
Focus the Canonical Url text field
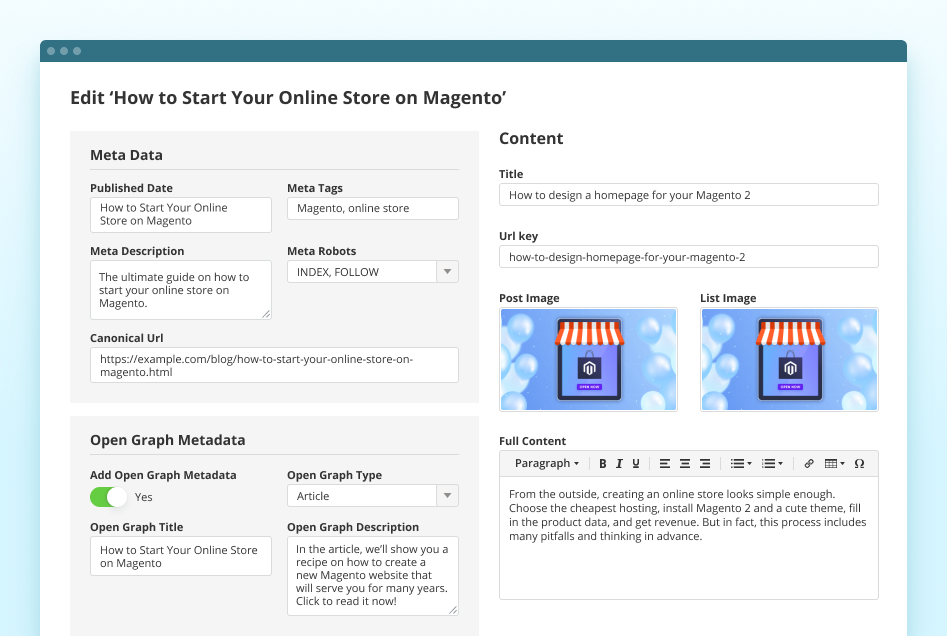click(x=274, y=365)
